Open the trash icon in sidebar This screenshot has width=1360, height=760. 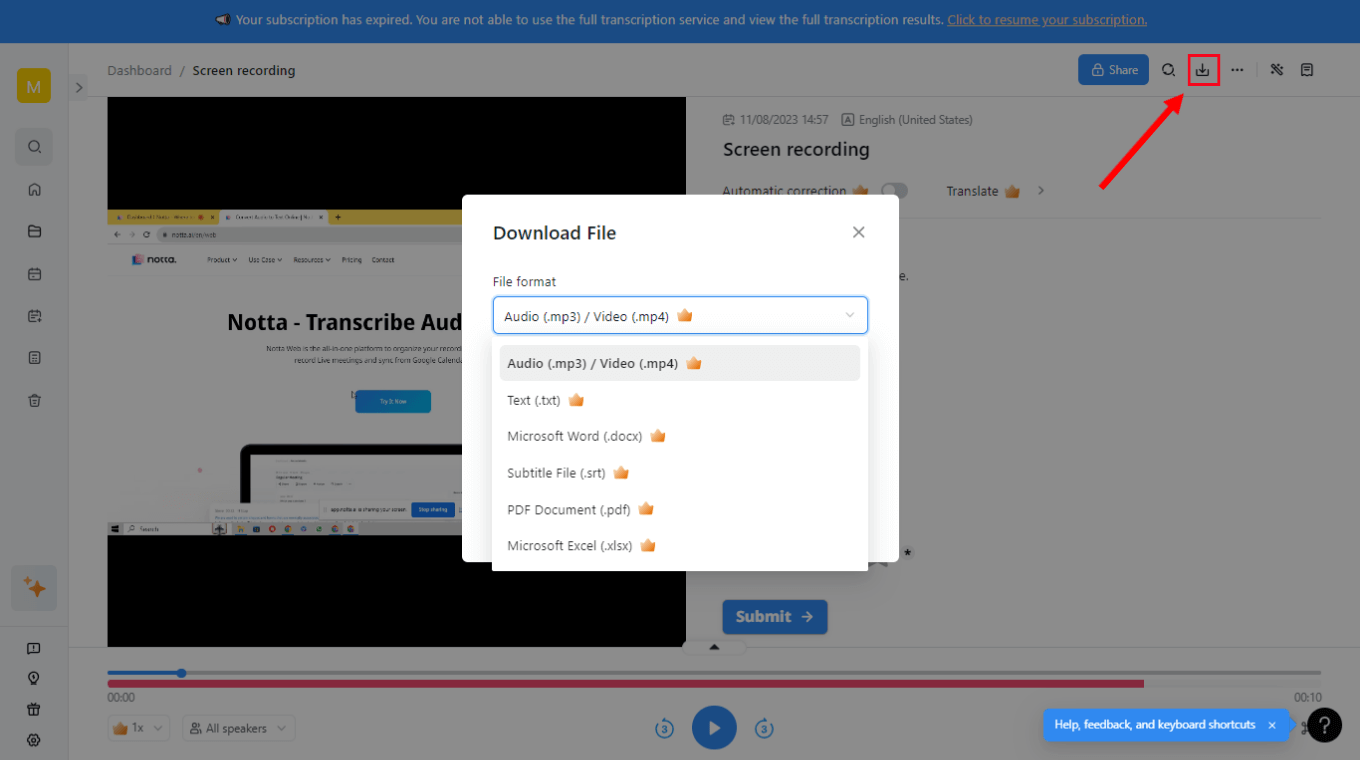tap(34, 400)
